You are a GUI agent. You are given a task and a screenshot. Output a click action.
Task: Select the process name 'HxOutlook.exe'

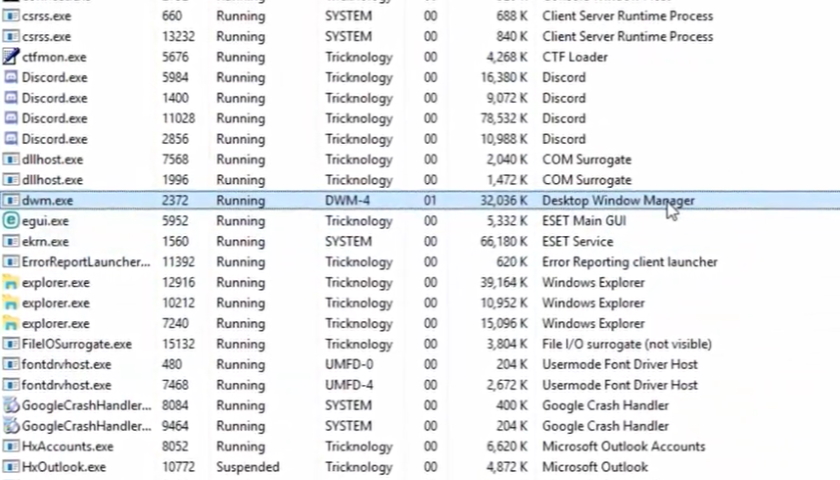[64, 467]
